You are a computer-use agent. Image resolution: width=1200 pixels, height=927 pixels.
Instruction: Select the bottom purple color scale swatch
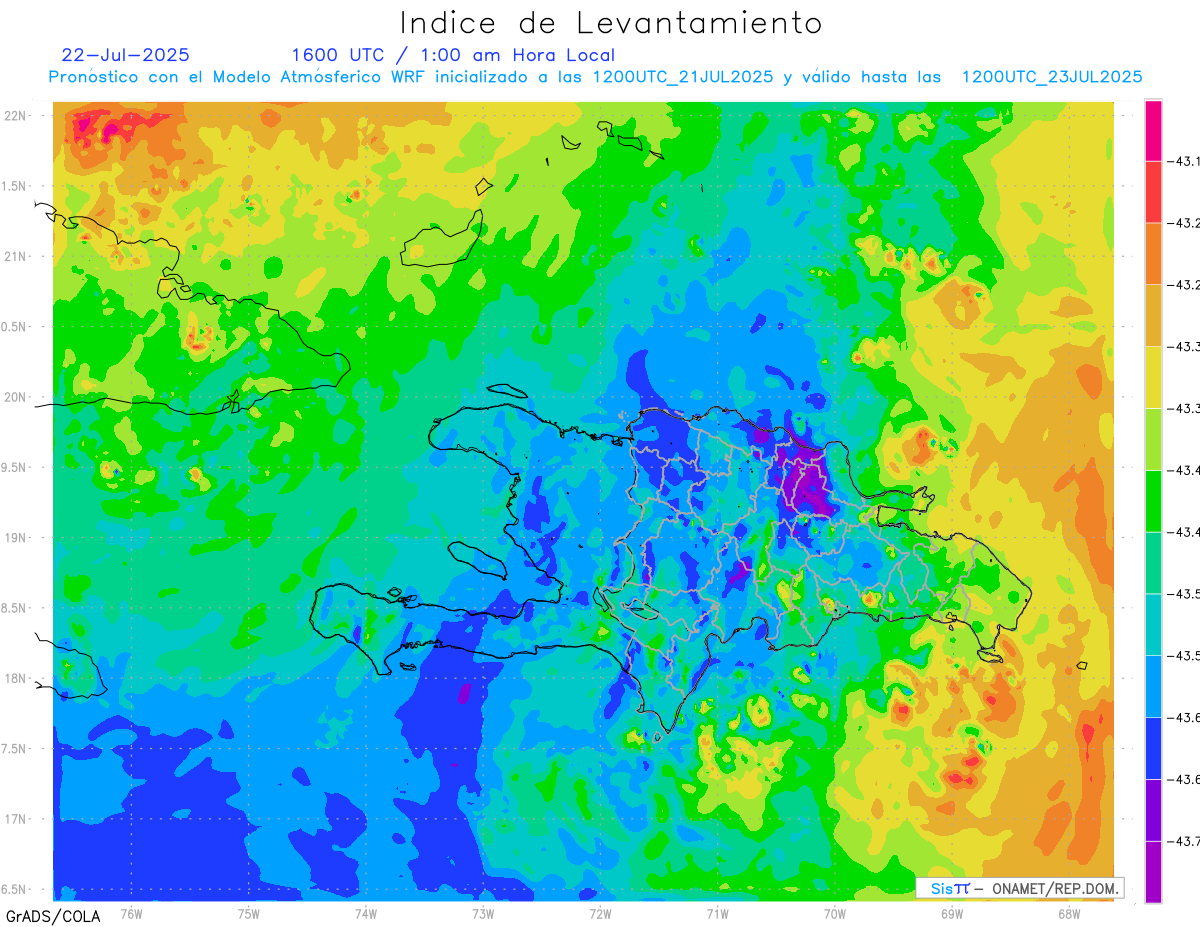click(x=1153, y=871)
